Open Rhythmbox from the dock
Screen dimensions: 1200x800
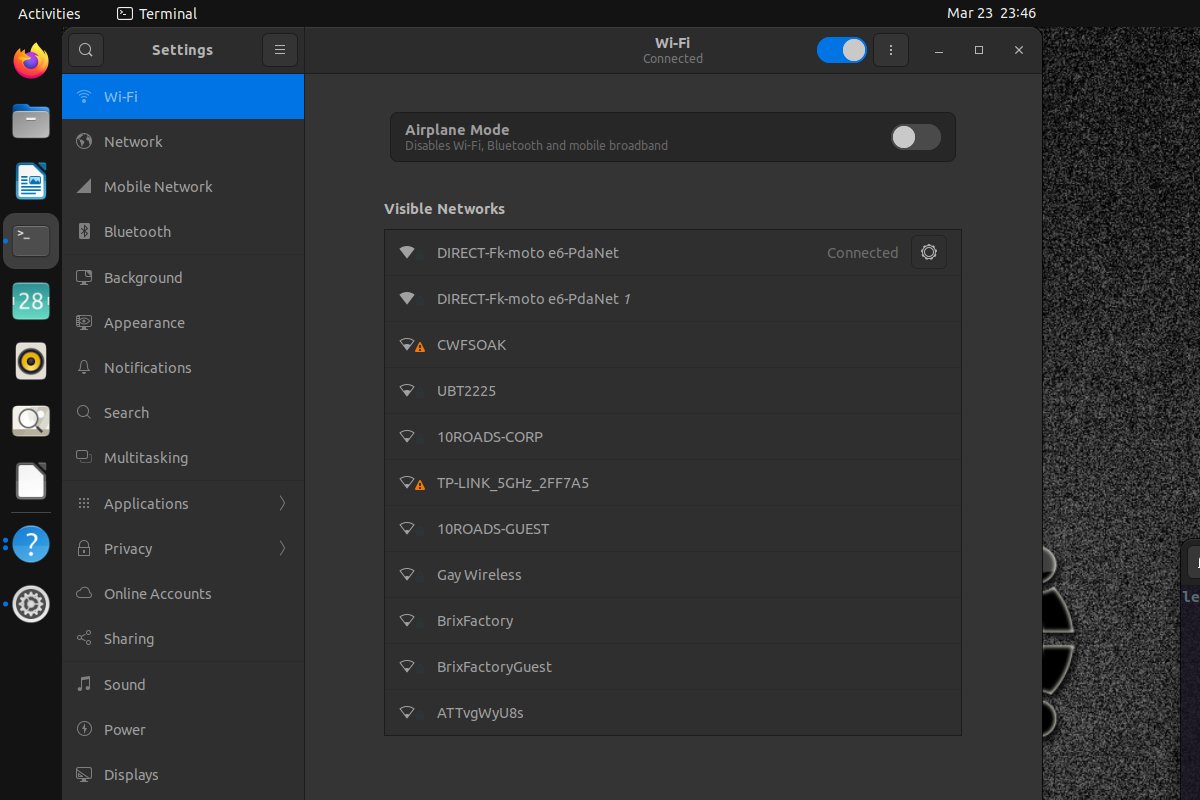tap(31, 361)
